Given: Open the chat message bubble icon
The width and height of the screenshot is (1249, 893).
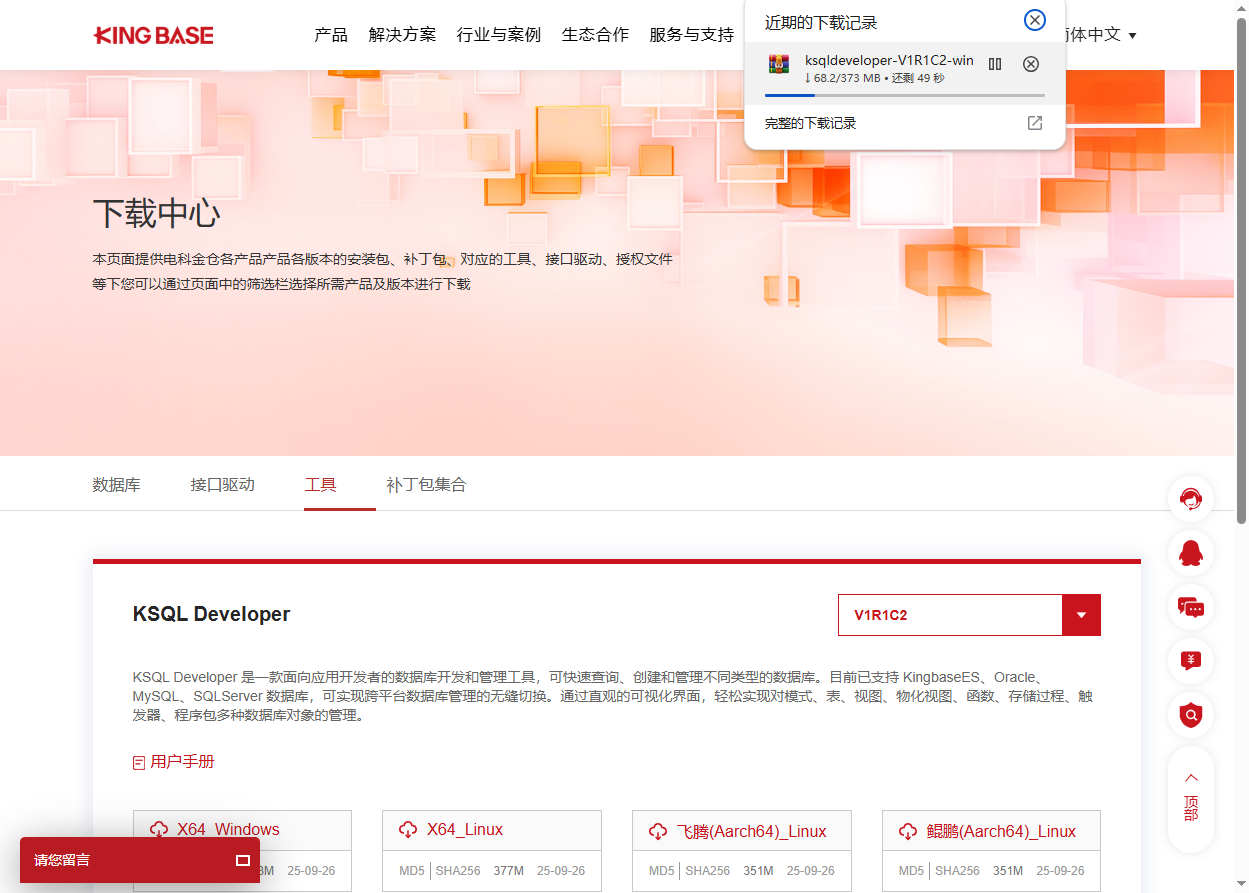Looking at the screenshot, I should click(1190, 607).
